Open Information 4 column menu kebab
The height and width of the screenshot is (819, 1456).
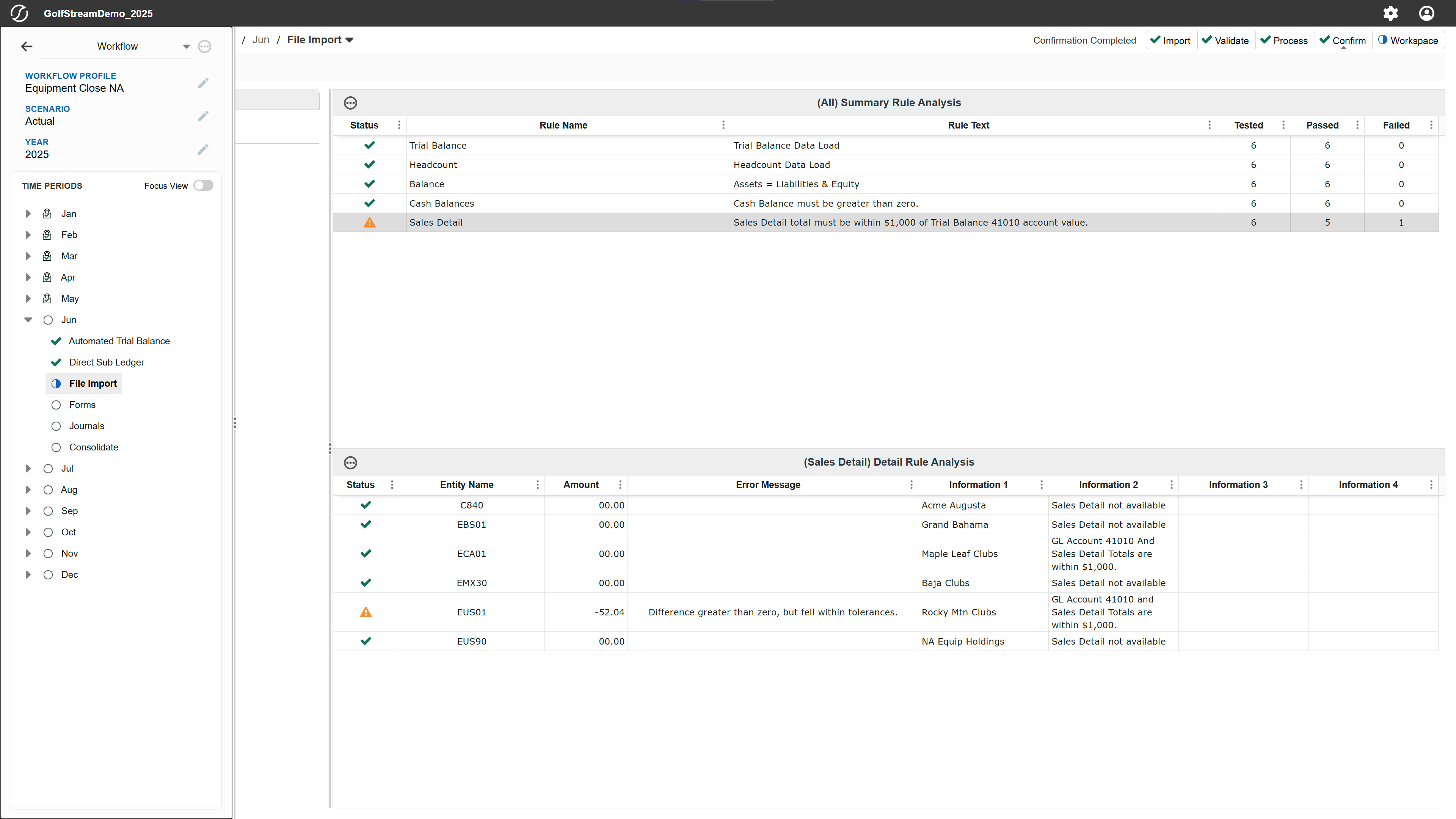(x=1431, y=485)
